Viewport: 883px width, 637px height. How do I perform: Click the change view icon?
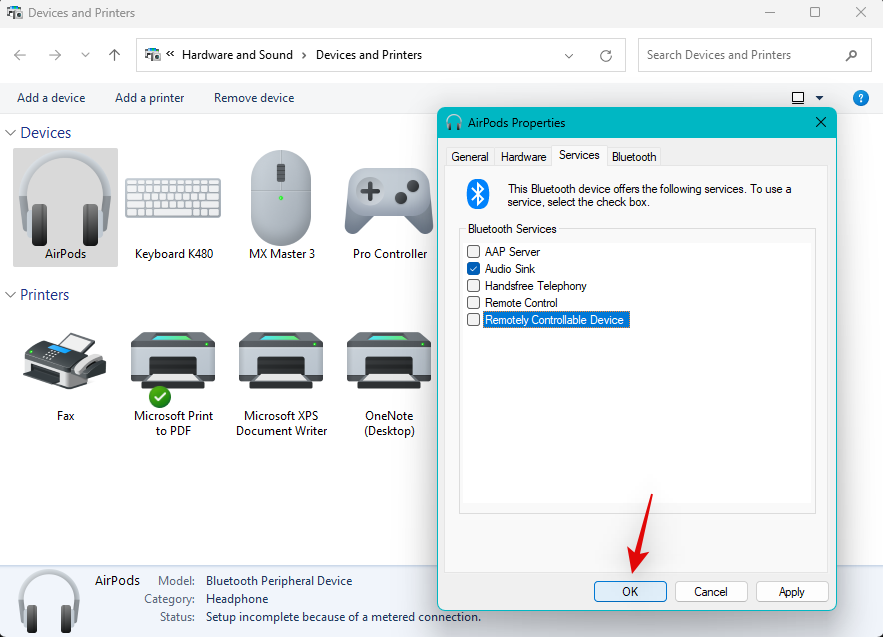tap(798, 98)
